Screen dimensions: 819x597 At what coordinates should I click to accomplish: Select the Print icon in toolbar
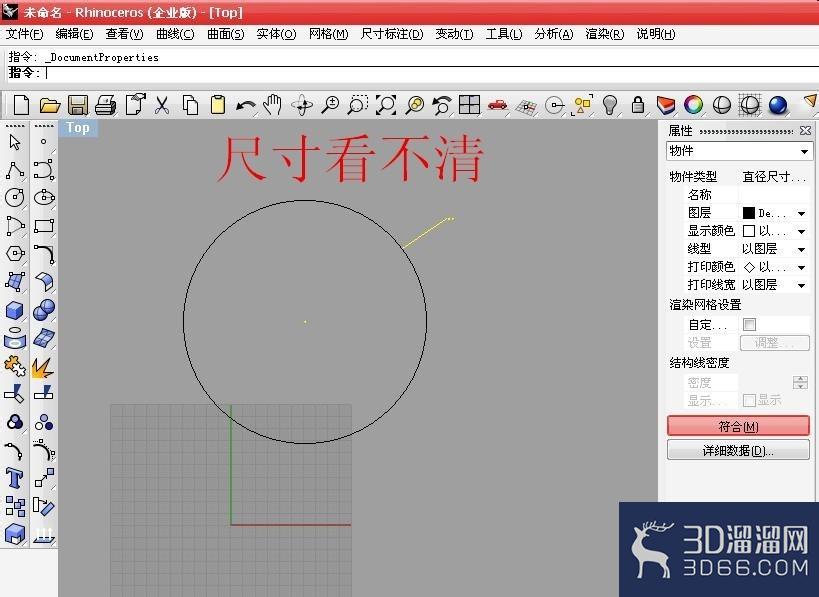(106, 105)
